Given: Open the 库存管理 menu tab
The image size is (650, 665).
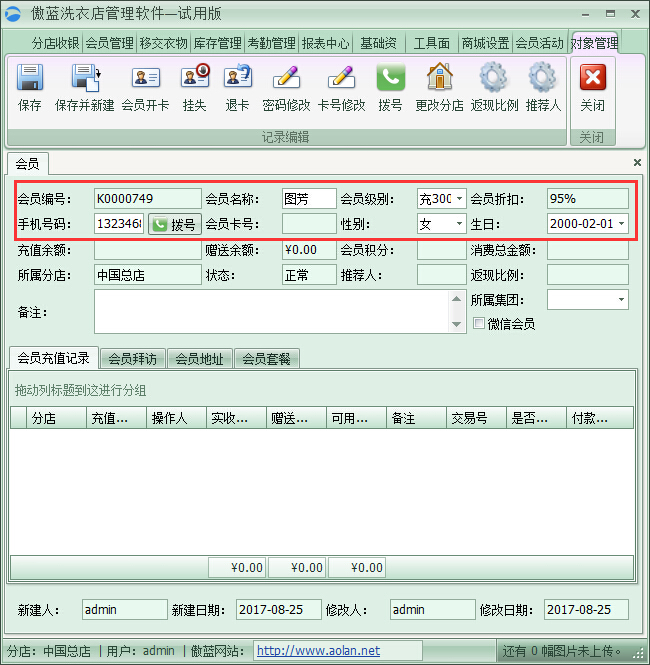Looking at the screenshot, I should click(x=217, y=43).
